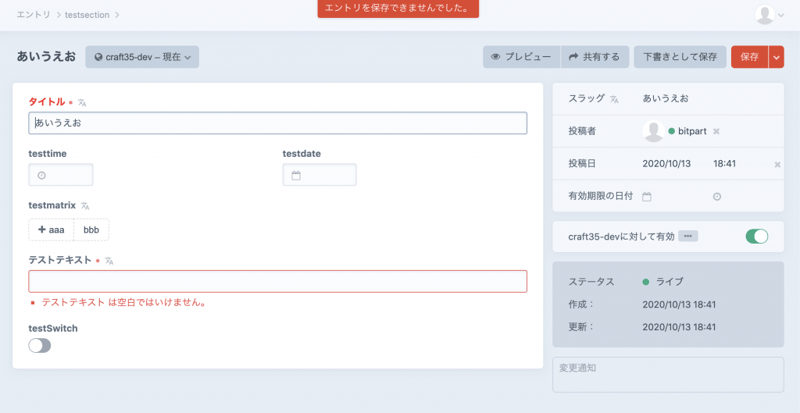The height and width of the screenshot is (413, 800).
Task: Open the craft35-dev site dropdown
Action: pyautogui.click(x=142, y=57)
